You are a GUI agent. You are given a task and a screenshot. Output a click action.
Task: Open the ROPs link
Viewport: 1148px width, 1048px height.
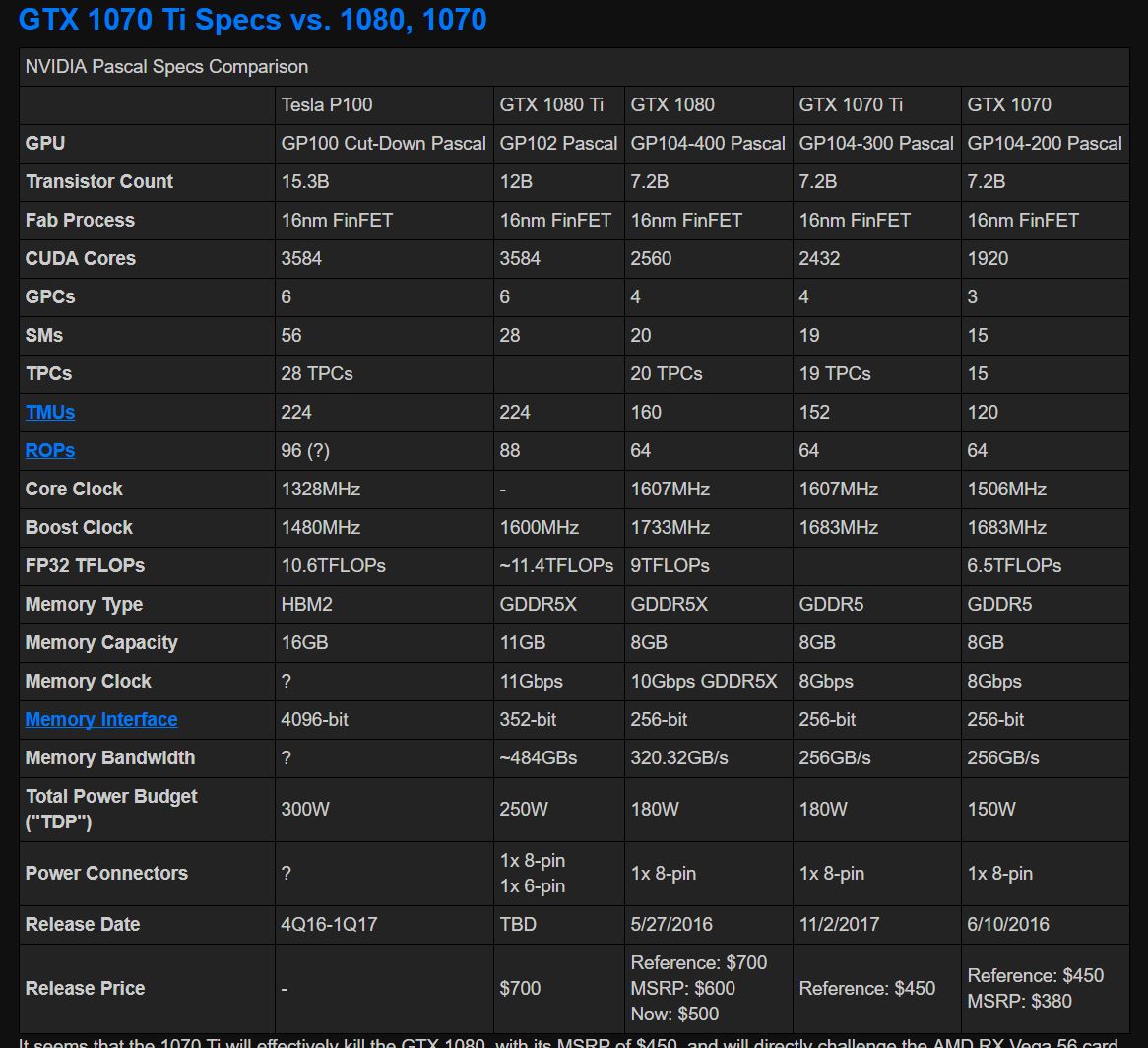pos(50,450)
